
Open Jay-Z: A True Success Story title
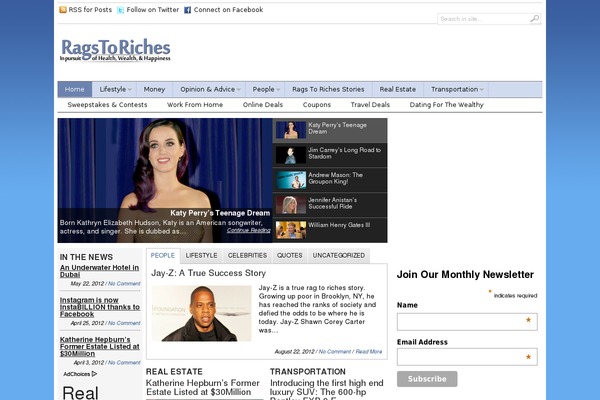[209, 273]
